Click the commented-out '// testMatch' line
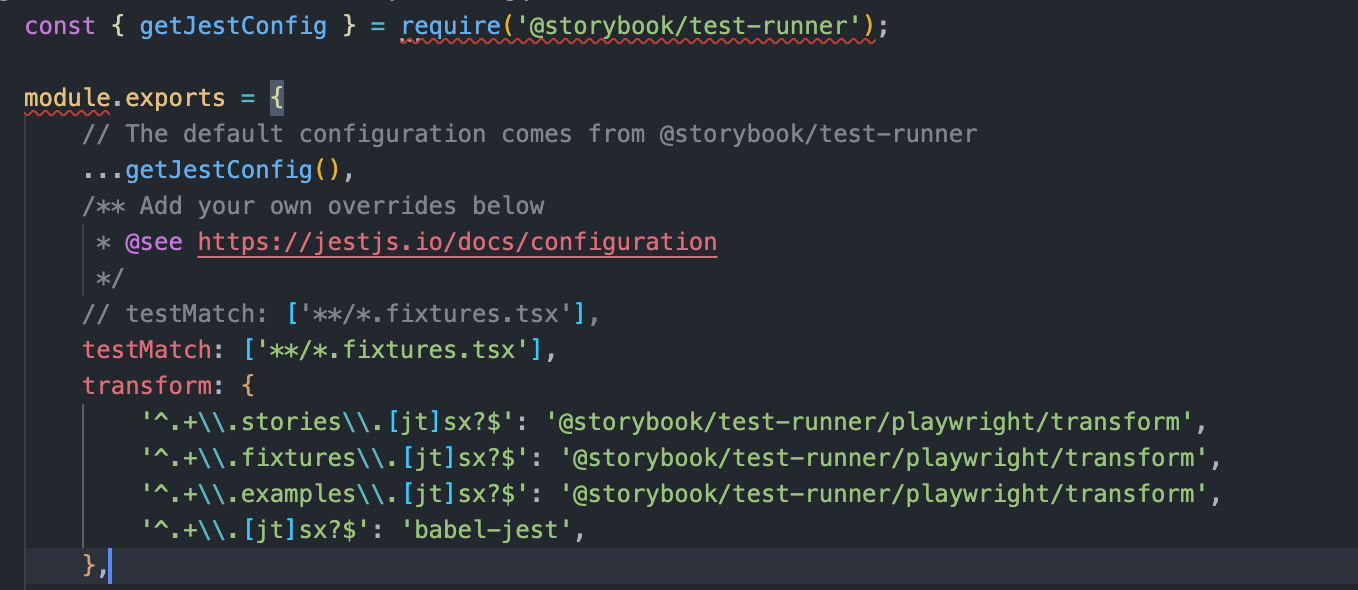Image resolution: width=1358 pixels, height=590 pixels. pos(341,314)
